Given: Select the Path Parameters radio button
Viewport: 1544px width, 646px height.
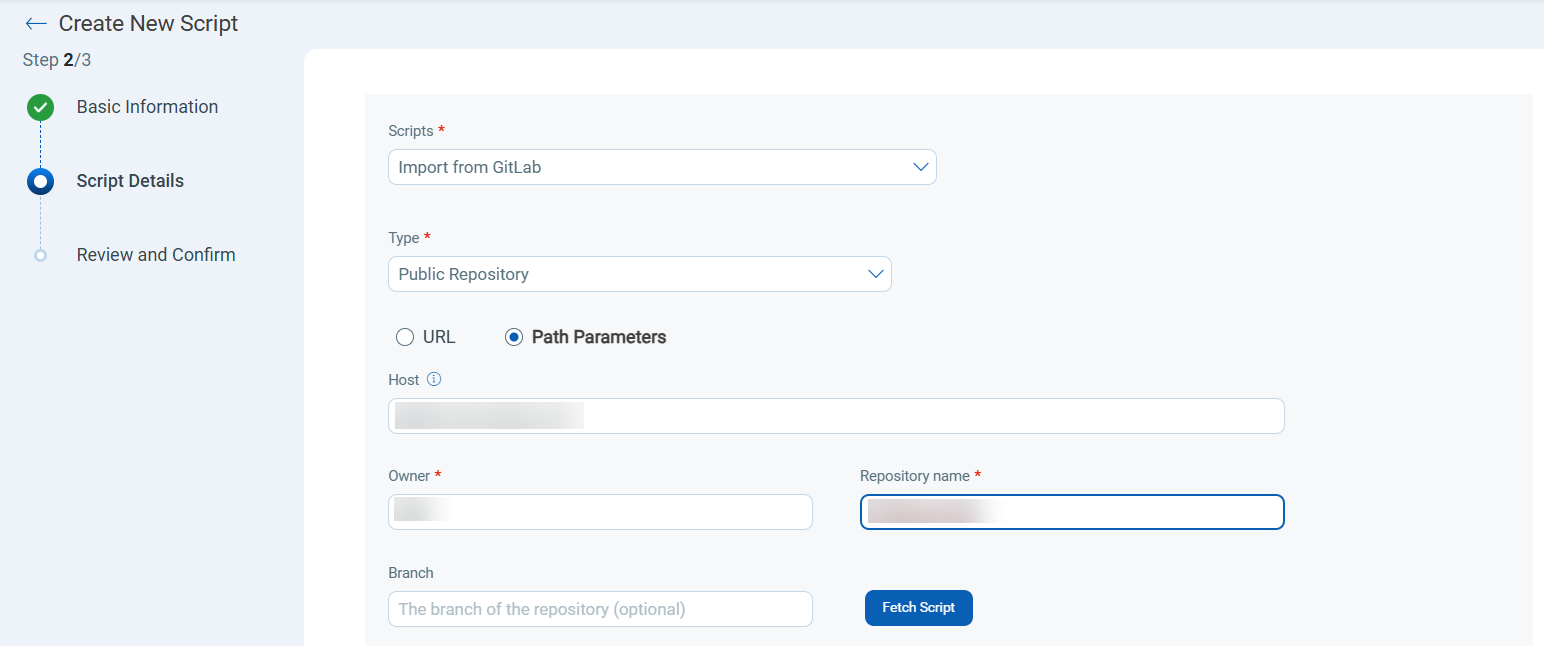Looking at the screenshot, I should 514,337.
